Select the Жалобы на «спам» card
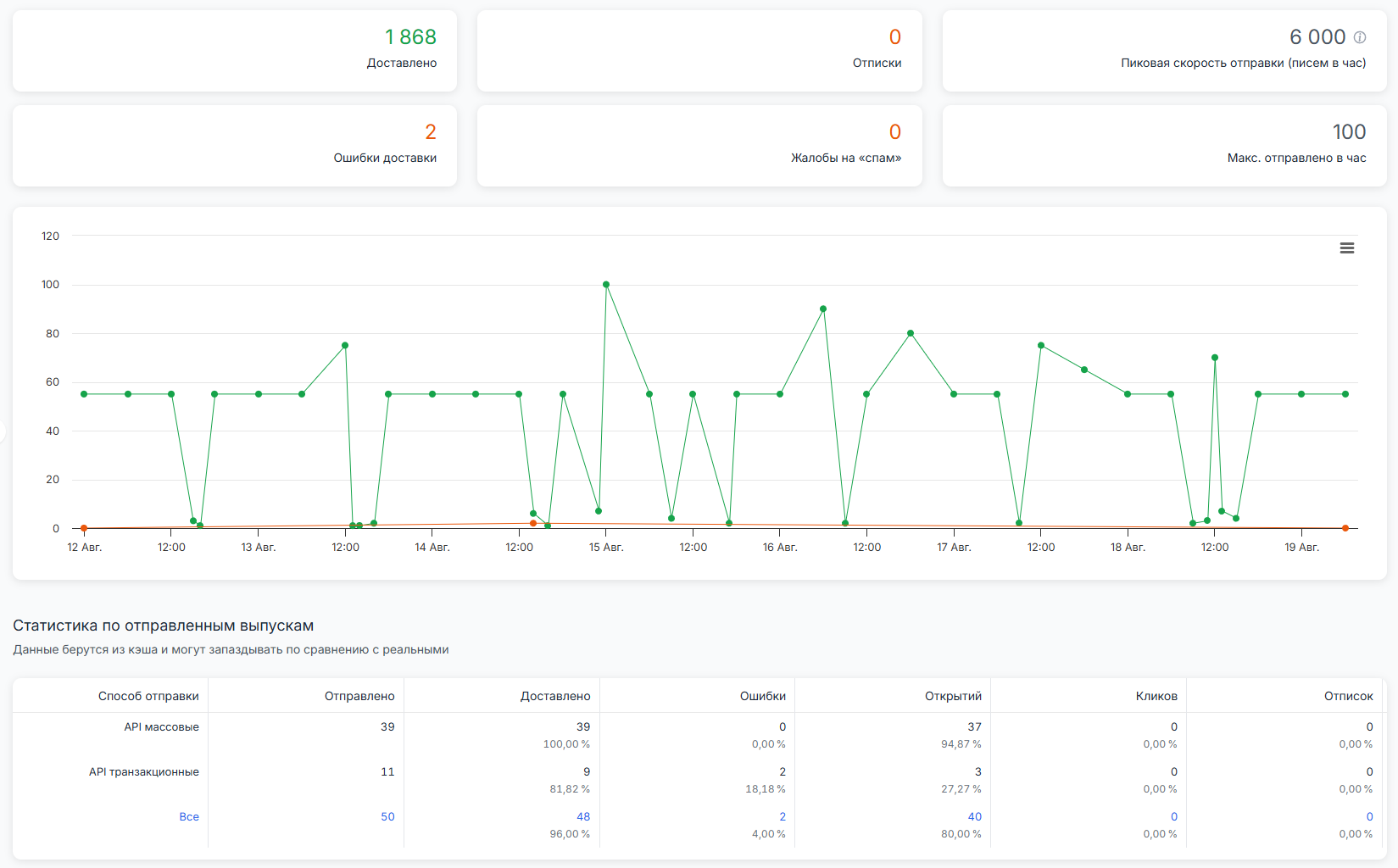Screen dimensions: 1398x868 tap(699, 146)
